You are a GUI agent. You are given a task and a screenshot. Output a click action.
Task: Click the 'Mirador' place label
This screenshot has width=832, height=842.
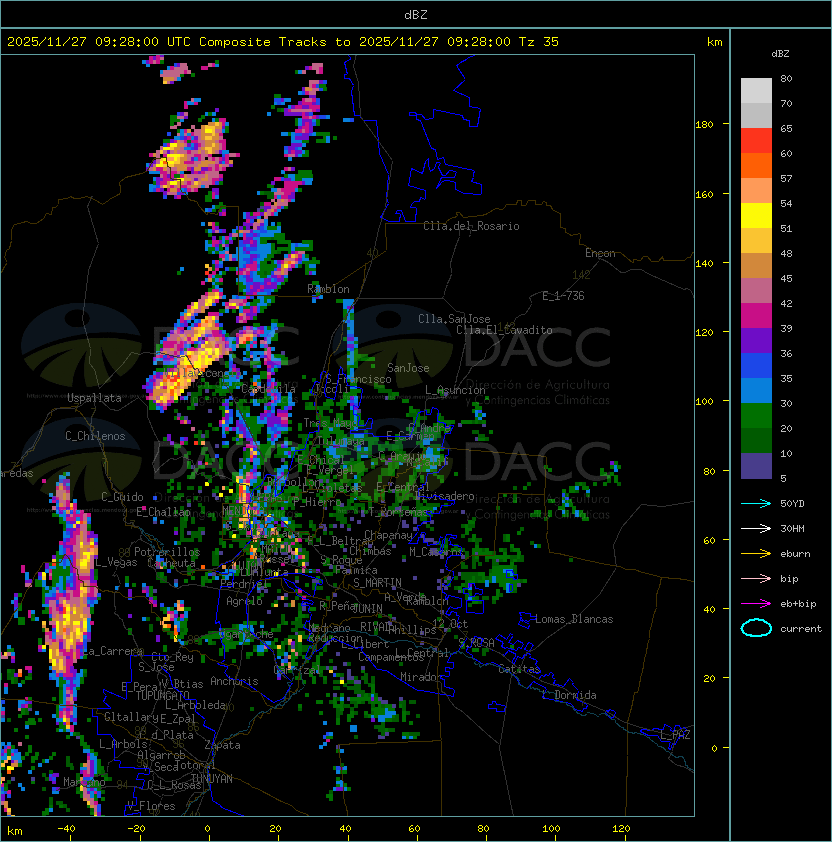coord(422,677)
